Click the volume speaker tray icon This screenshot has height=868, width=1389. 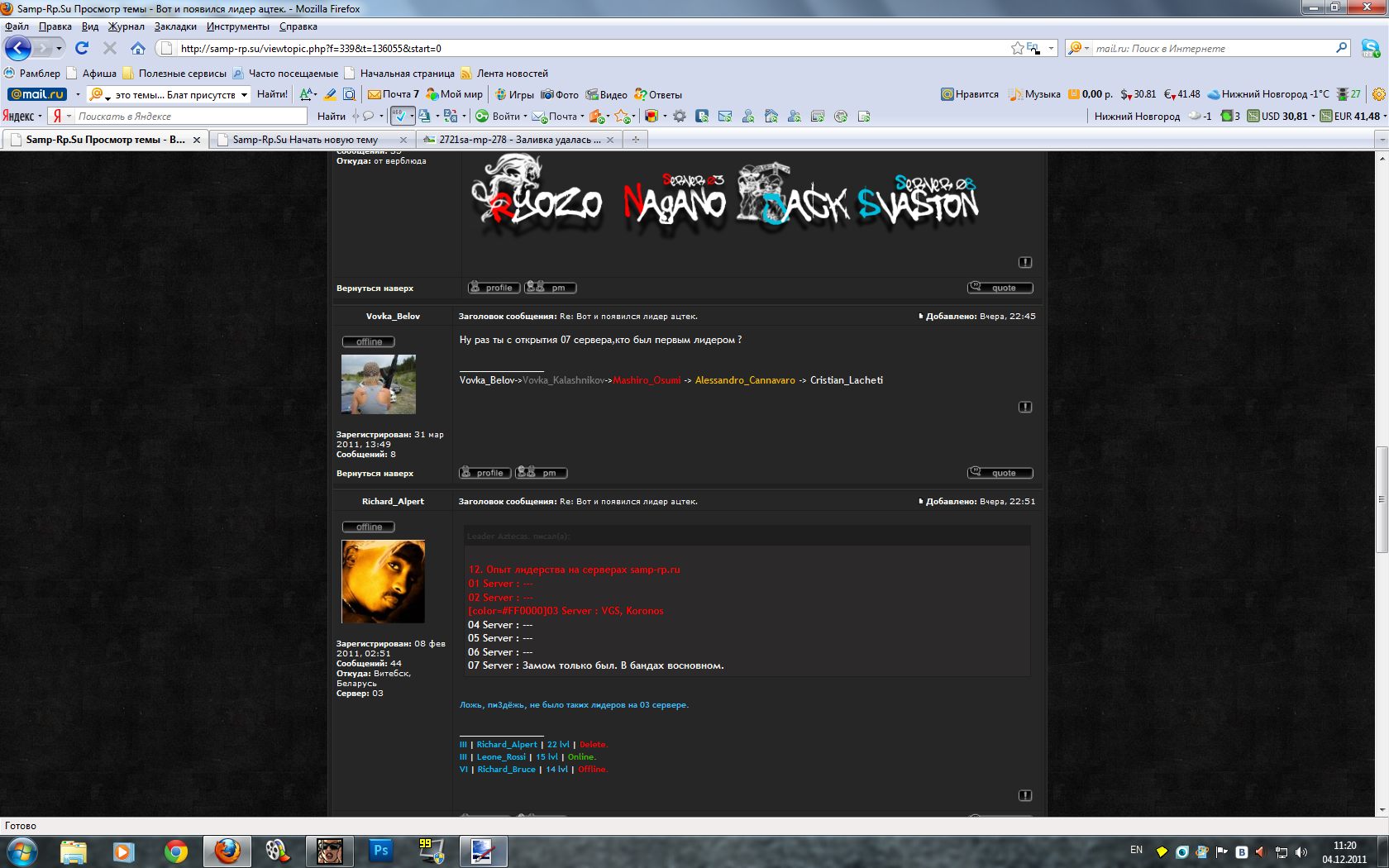pyautogui.click(x=1301, y=851)
